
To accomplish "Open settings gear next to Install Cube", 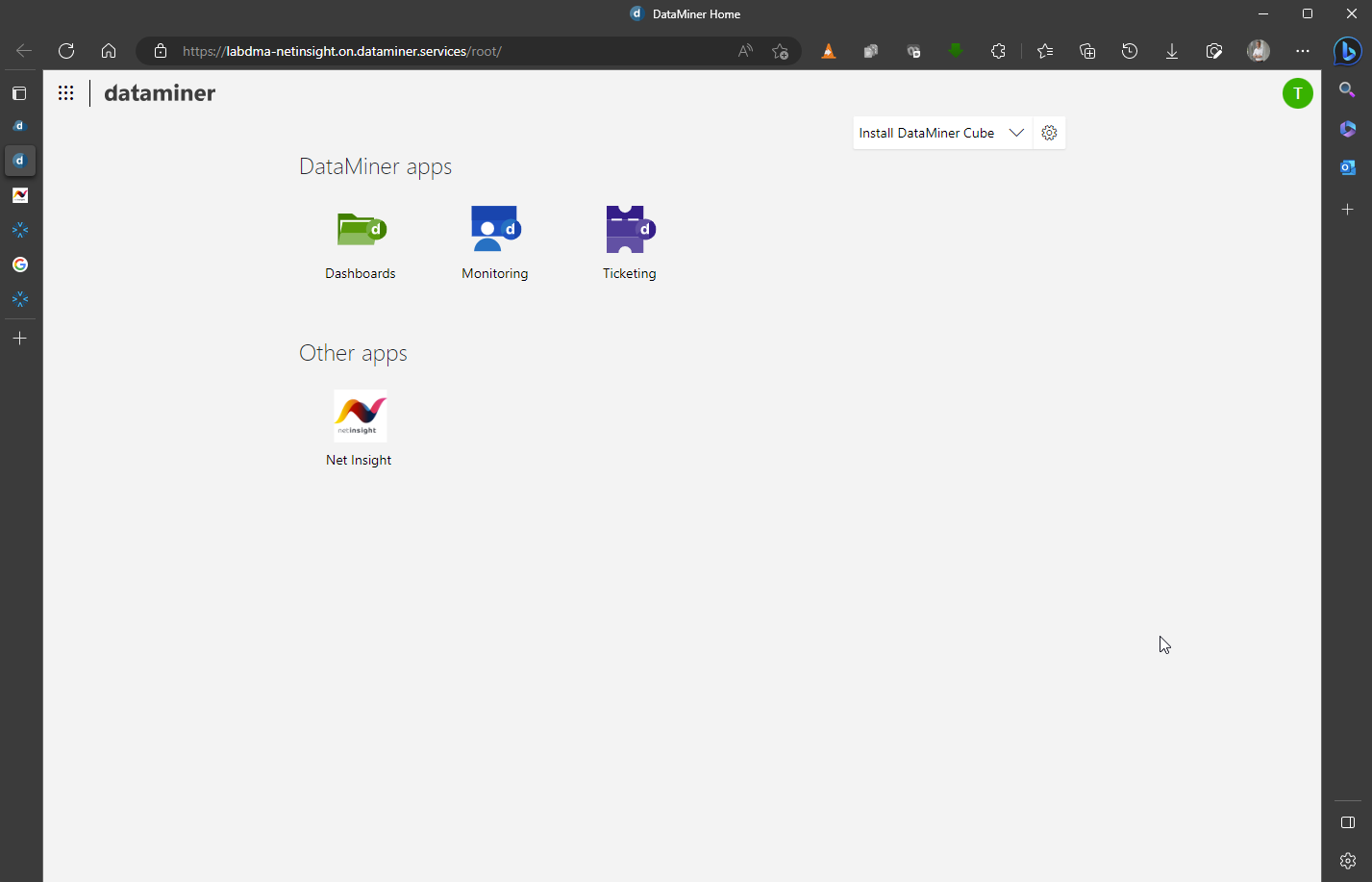I will click(1049, 133).
